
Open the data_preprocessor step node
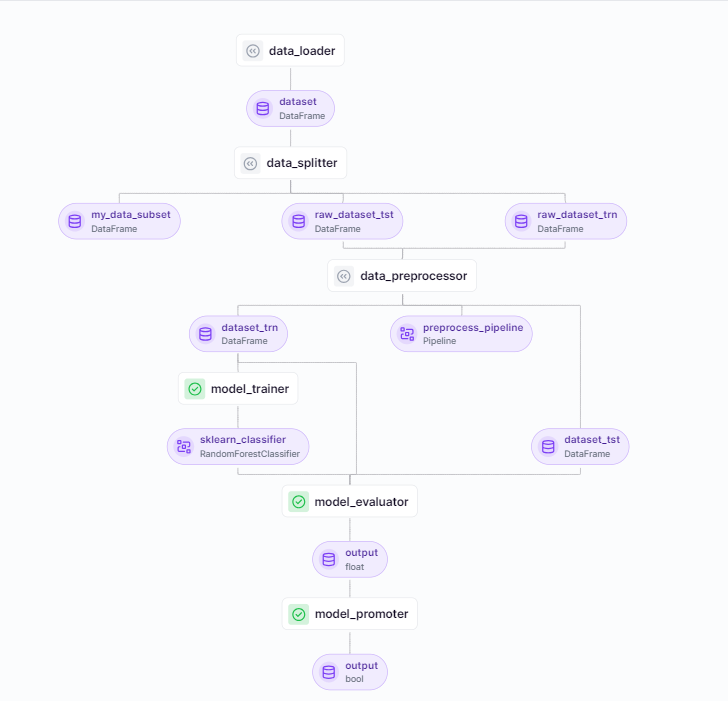tap(402, 276)
